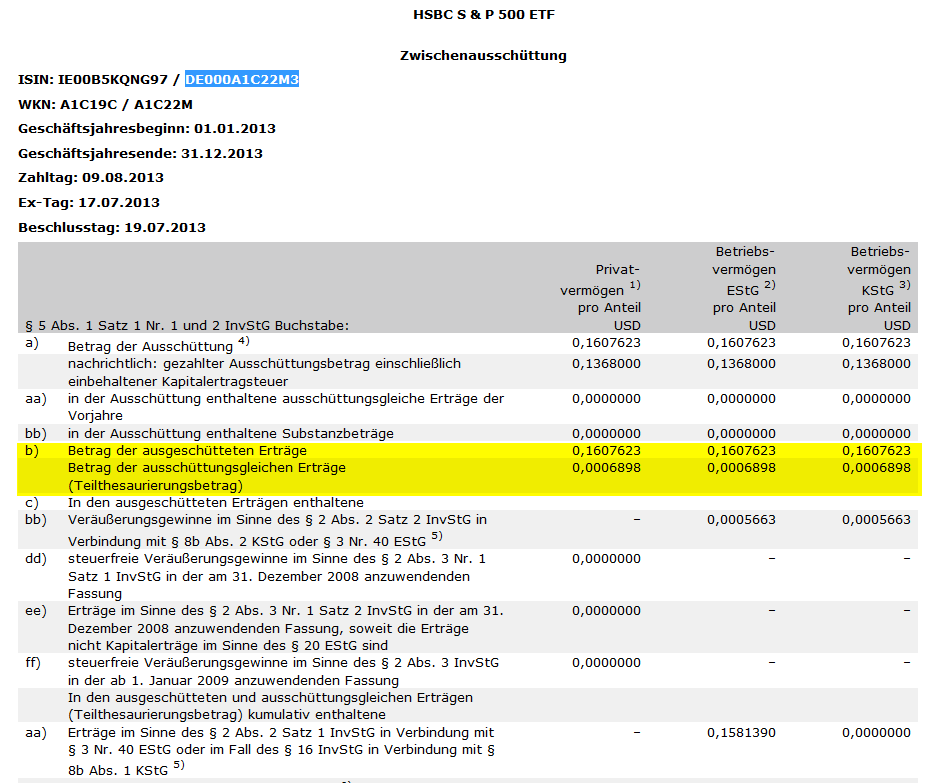The height and width of the screenshot is (783, 929).
Task: Click the Privatvermögen column header
Action: coord(601,297)
